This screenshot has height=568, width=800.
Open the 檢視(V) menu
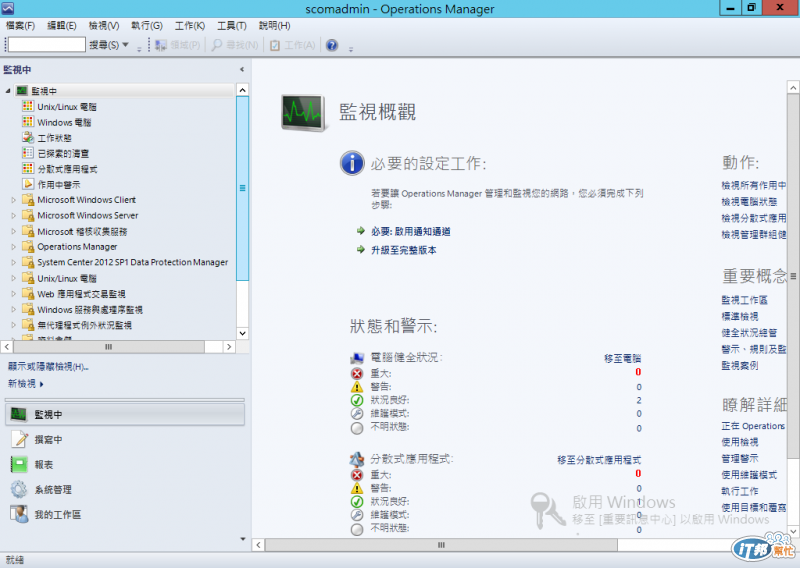point(104,26)
